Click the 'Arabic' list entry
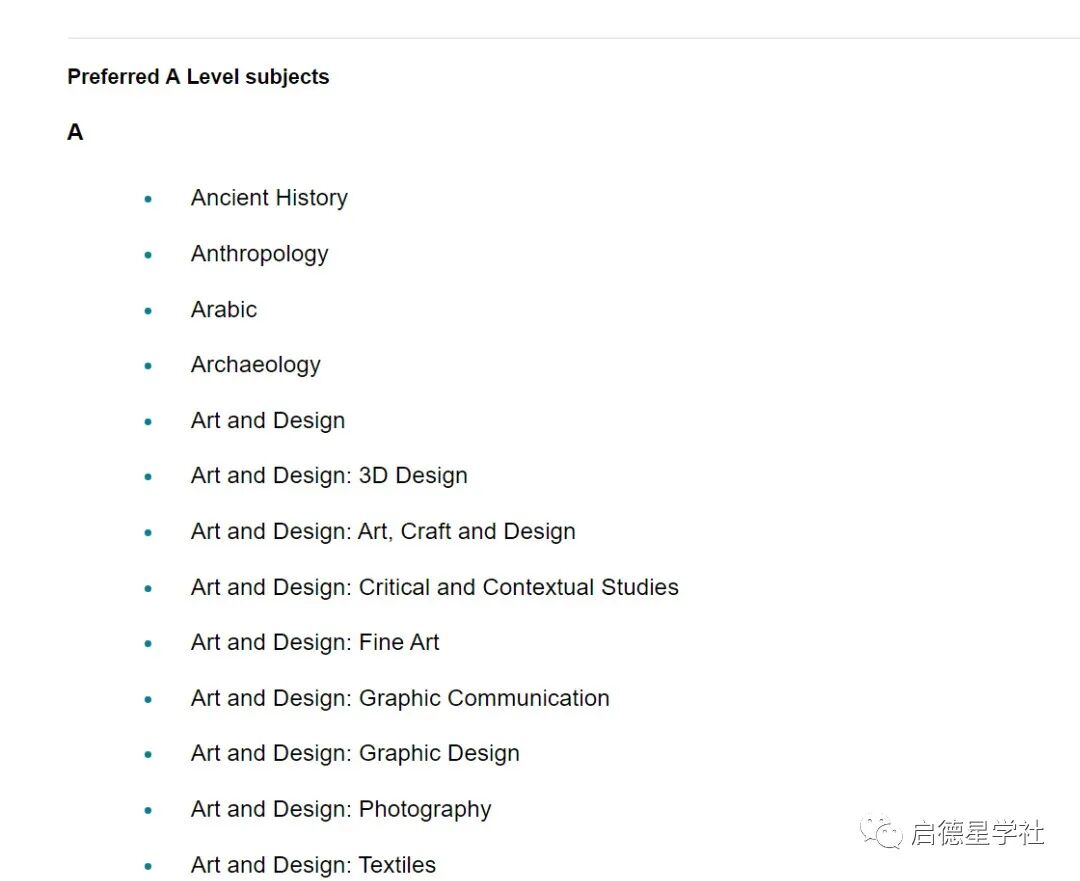Viewport: 1080px width, 881px height. tap(224, 309)
